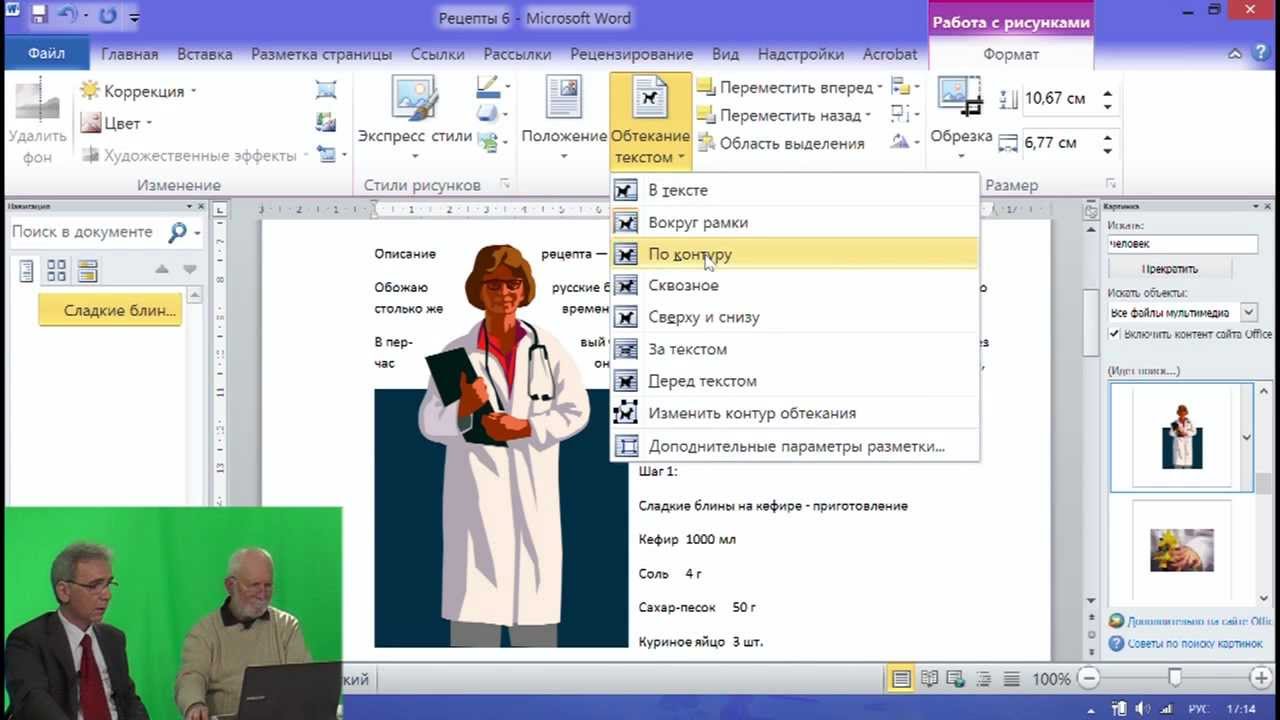
Task: Switch to the Формат tab
Action: click(1011, 54)
